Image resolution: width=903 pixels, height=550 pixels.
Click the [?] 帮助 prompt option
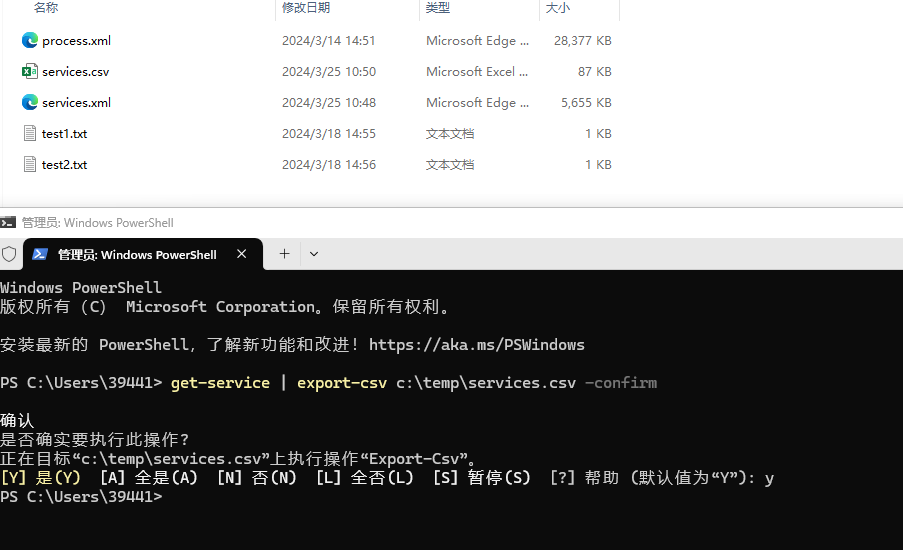click(x=585, y=477)
